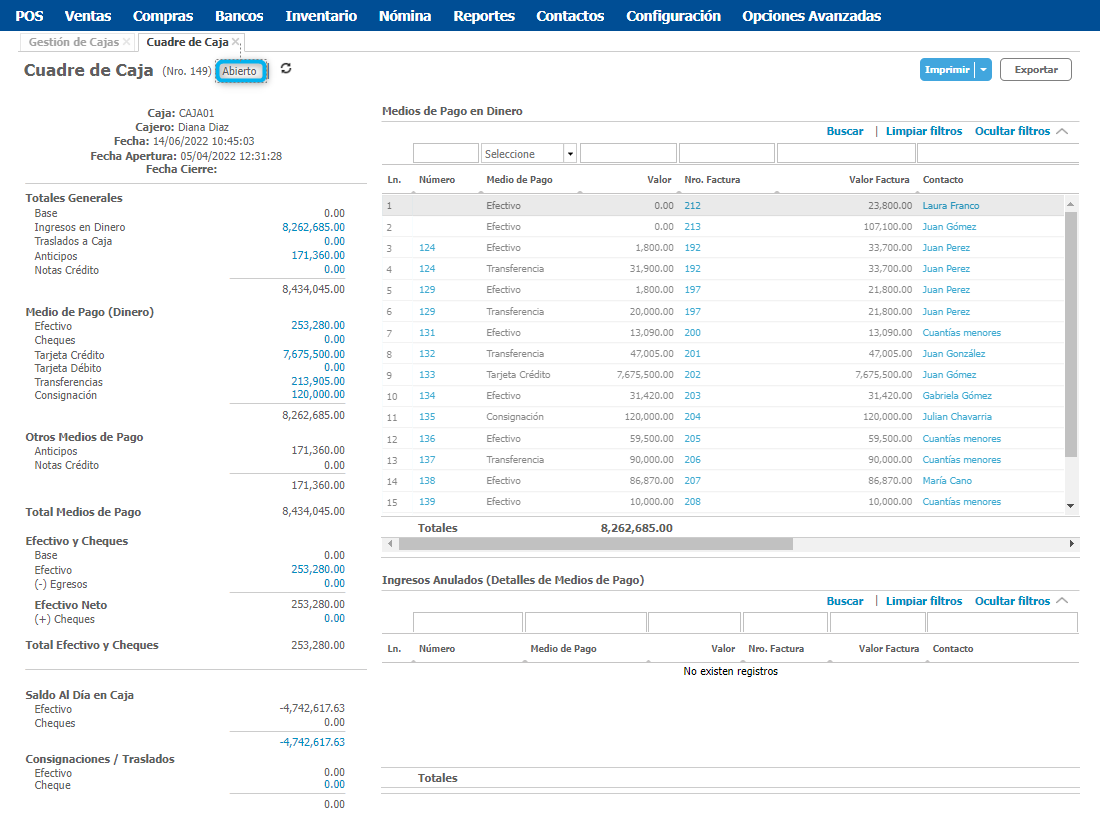
Task: Click the refresh icon beside Abierto status
Action: point(286,69)
